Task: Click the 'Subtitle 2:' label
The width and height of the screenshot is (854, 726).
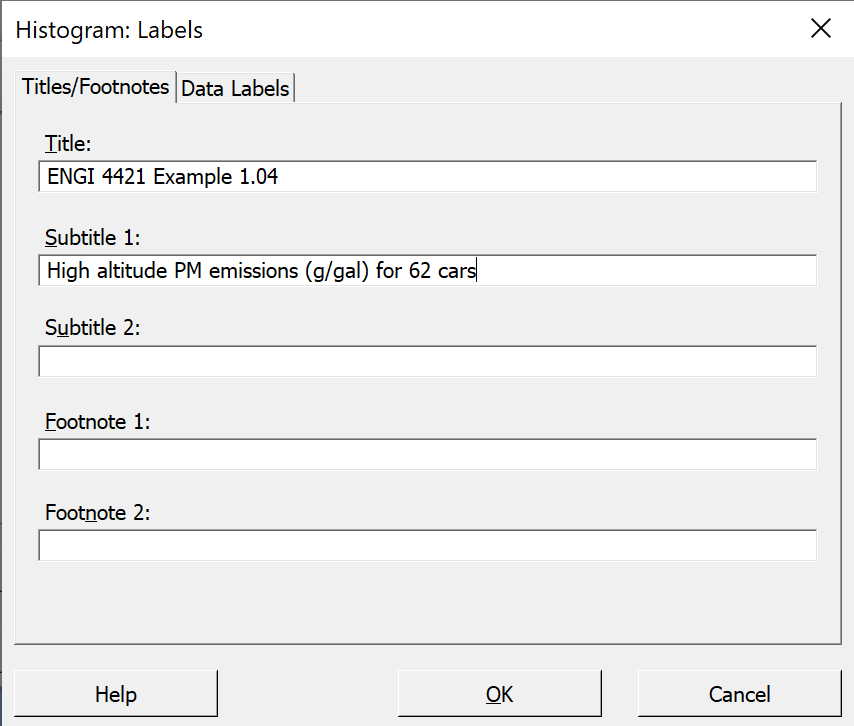Action: coord(93,328)
